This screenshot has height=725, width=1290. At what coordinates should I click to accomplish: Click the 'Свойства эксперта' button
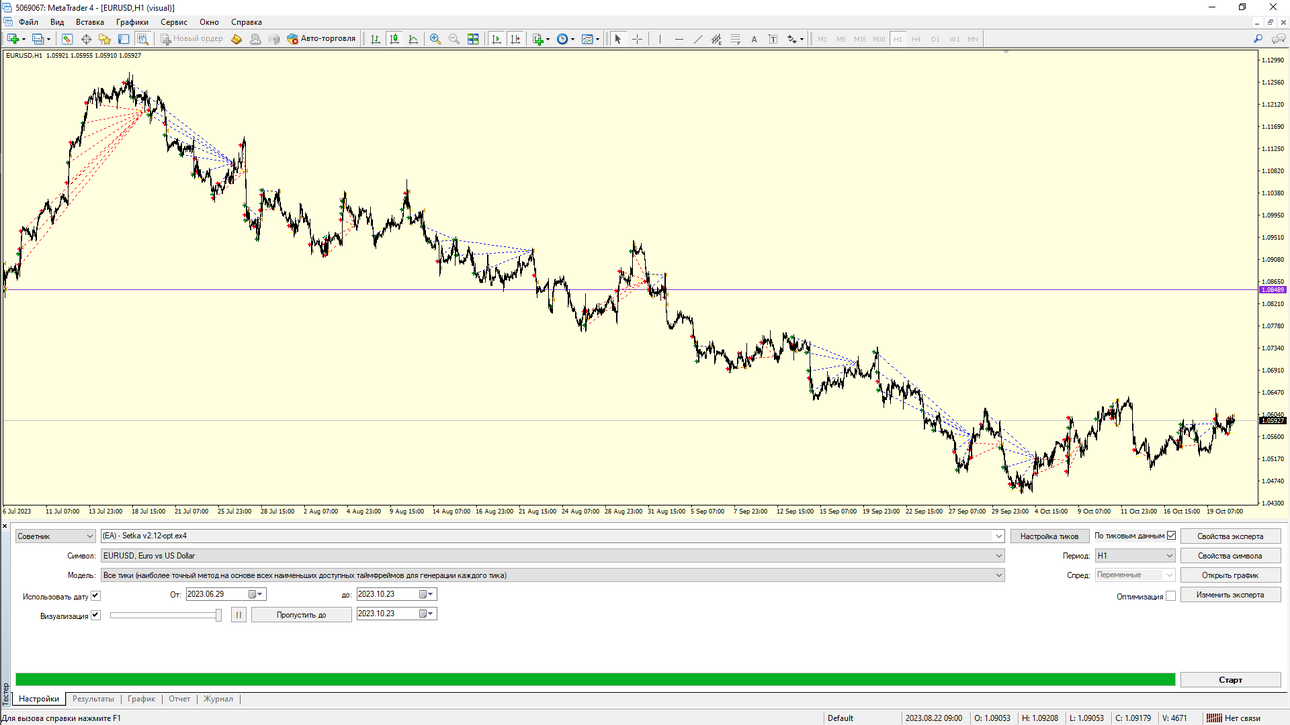(x=1230, y=536)
